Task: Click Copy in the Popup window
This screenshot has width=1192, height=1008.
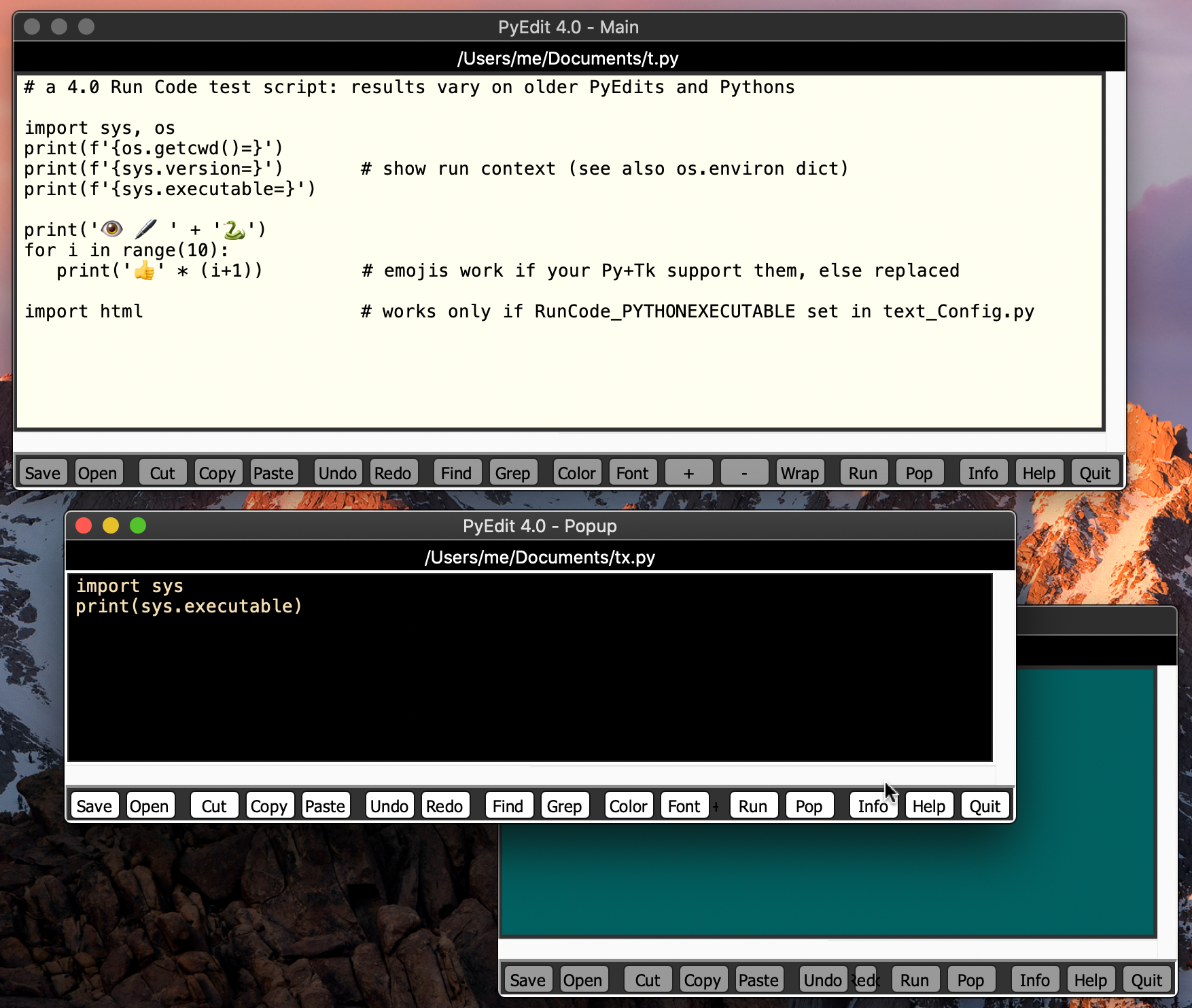Action: 269,805
